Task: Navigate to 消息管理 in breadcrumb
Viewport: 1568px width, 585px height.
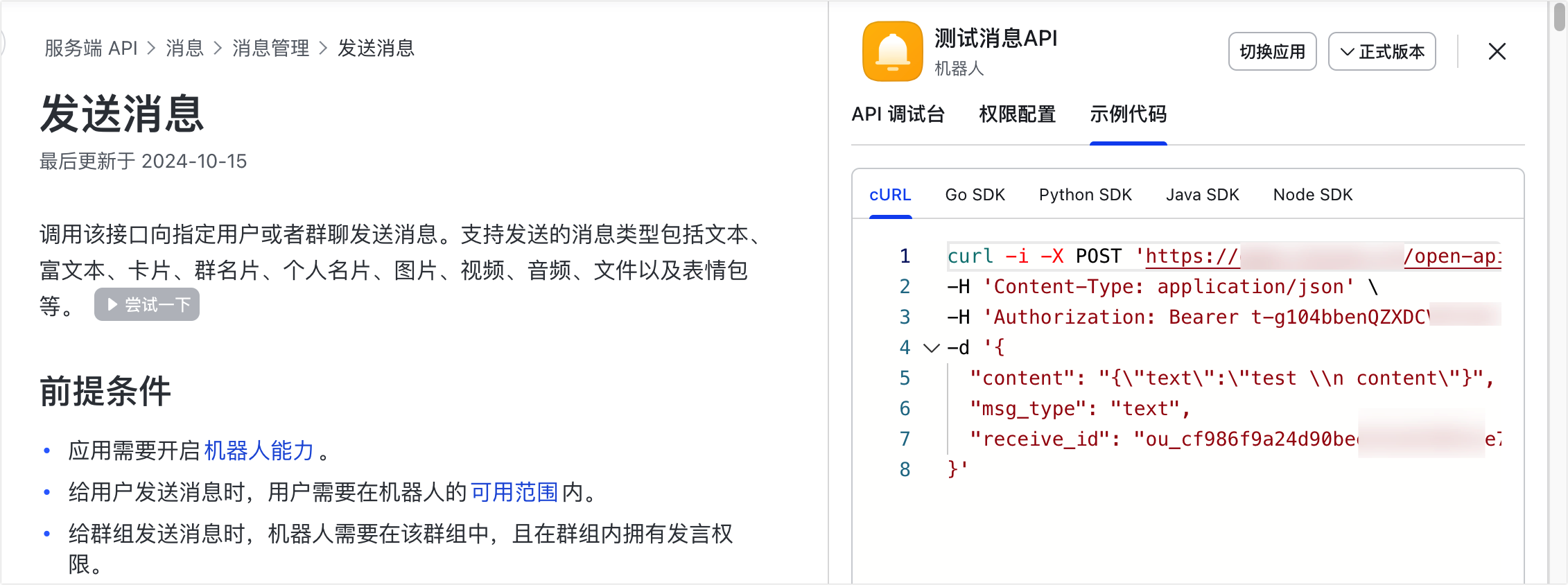Action: pyautogui.click(x=270, y=49)
